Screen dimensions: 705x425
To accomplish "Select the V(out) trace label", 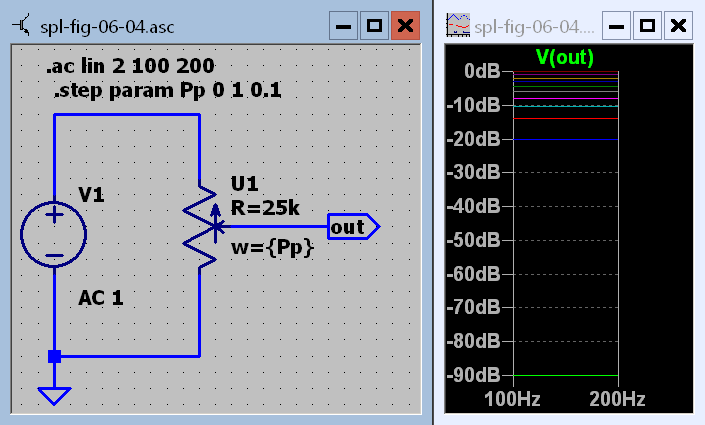I will pos(564,56).
